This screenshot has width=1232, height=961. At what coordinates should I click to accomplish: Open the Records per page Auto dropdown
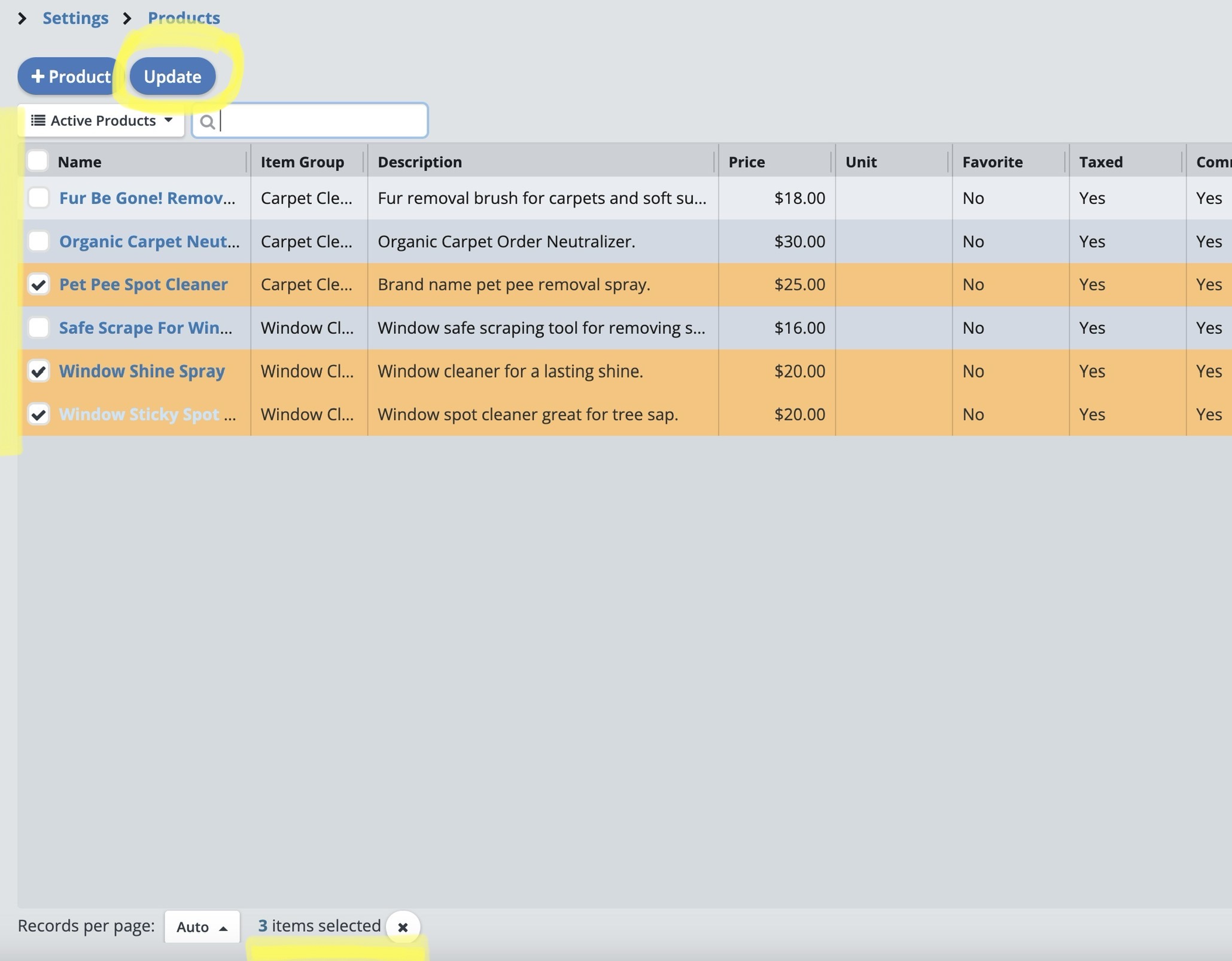(202, 927)
